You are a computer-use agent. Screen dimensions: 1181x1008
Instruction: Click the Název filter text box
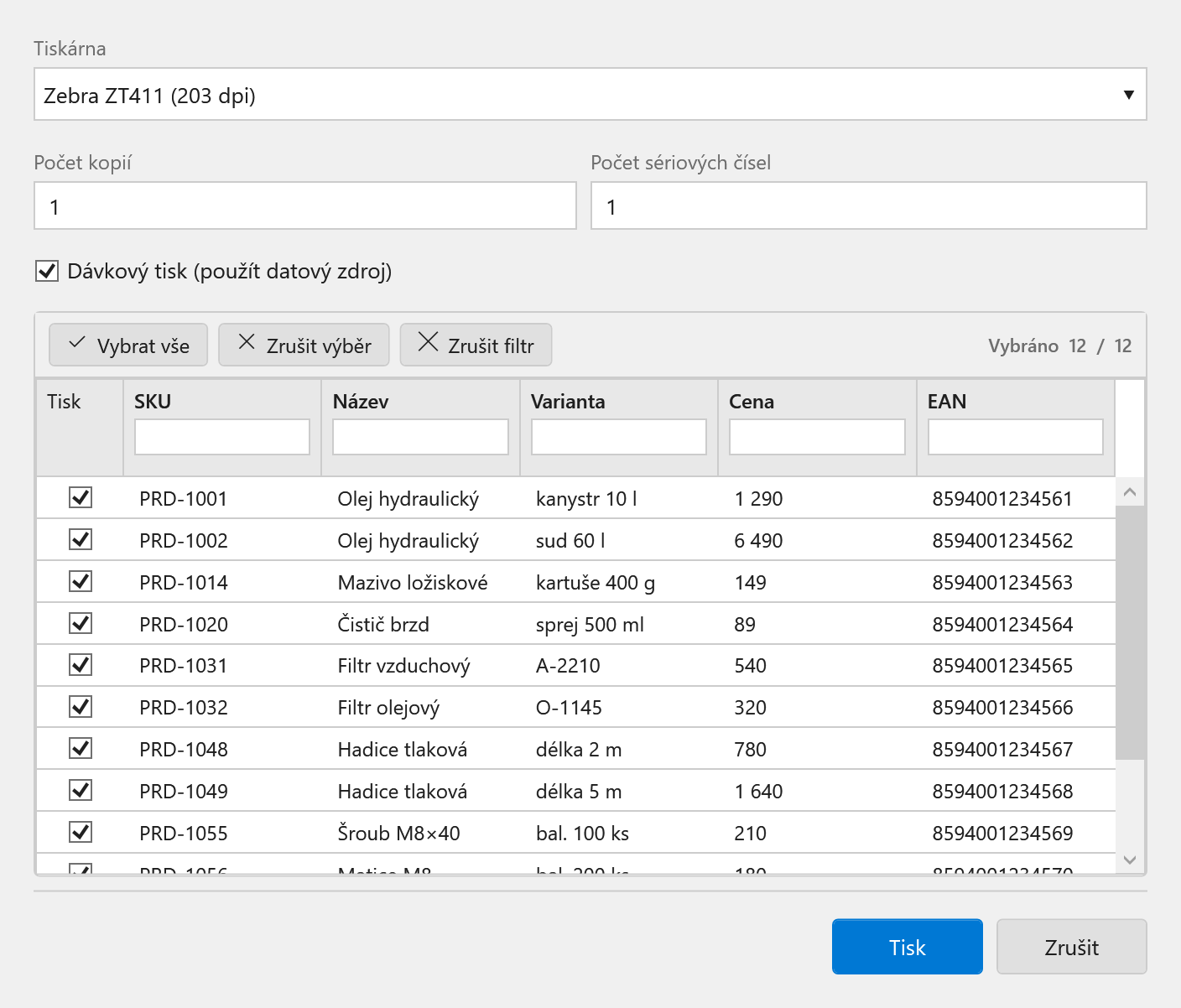click(420, 437)
